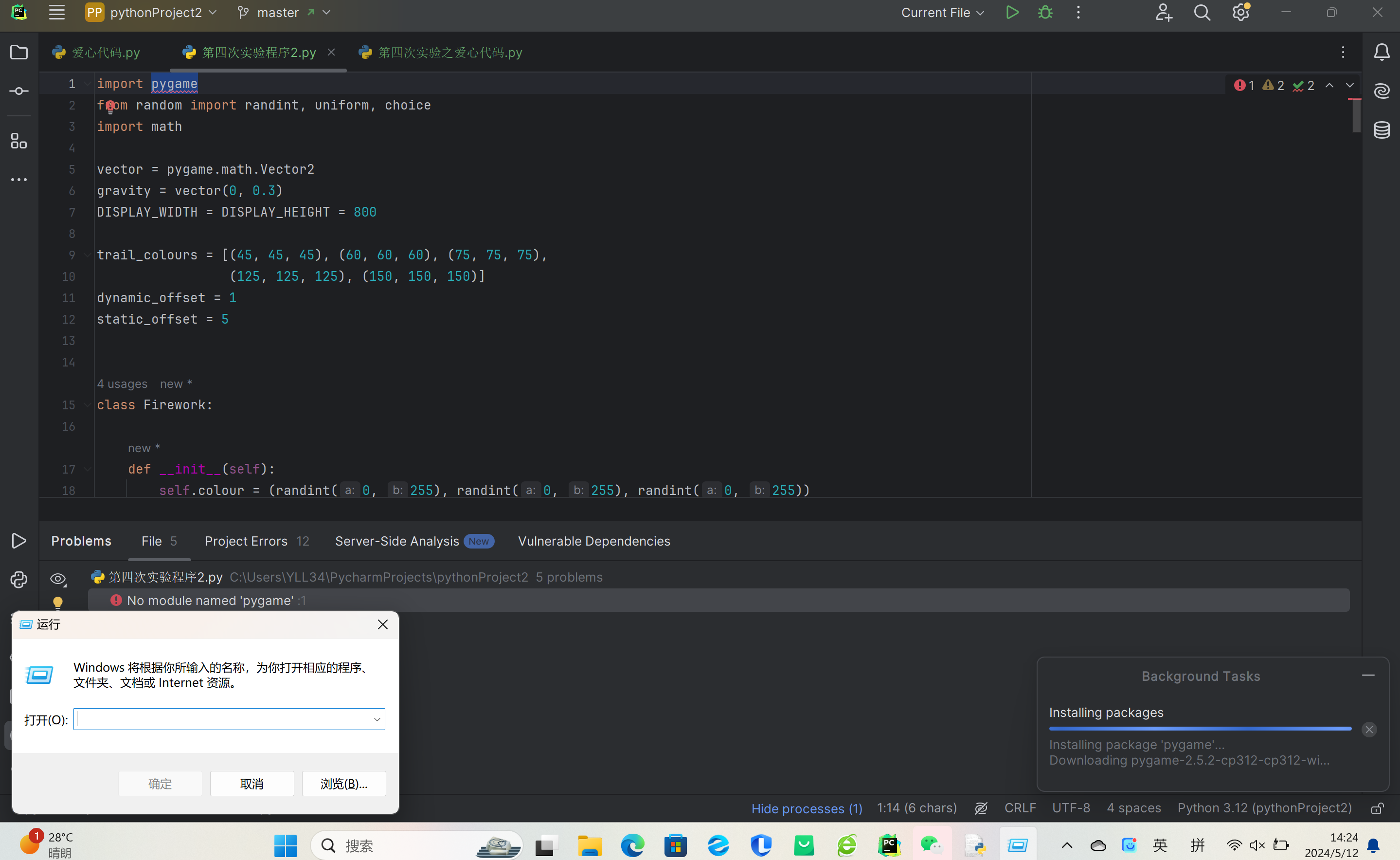Open File Explorer from the taskbar

click(x=590, y=846)
